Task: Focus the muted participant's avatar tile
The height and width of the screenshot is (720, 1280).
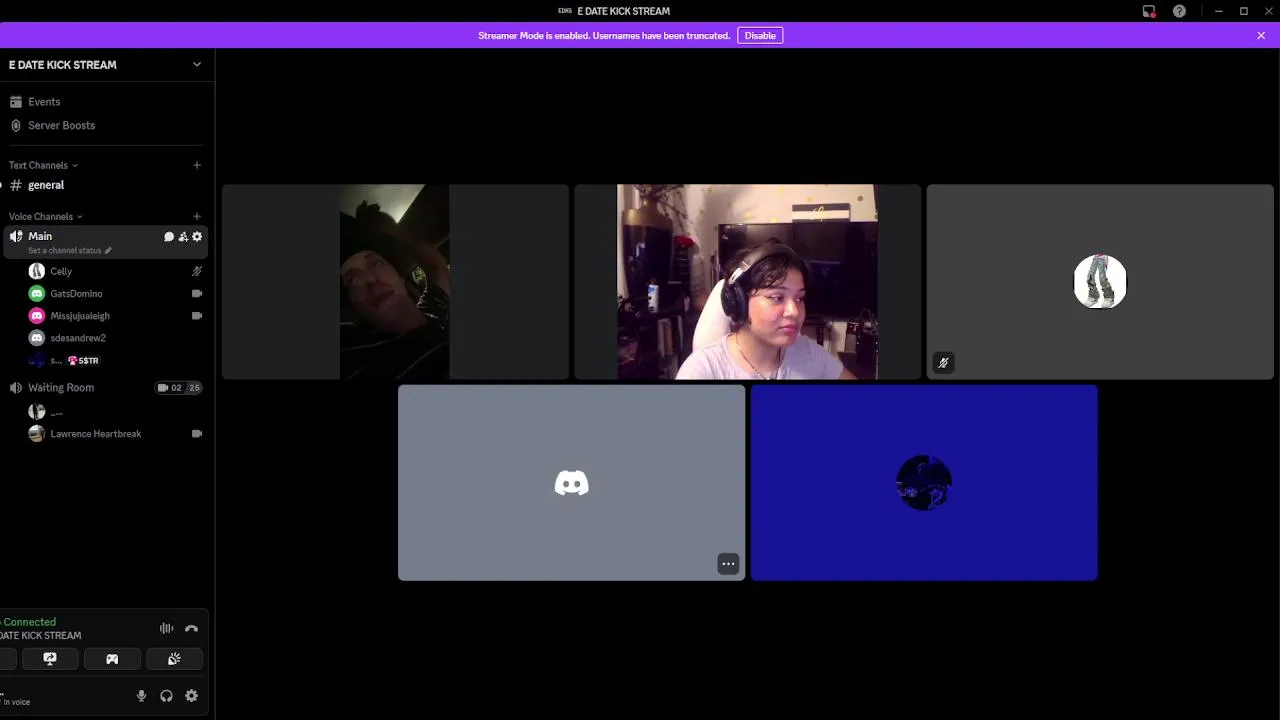Action: tap(1100, 282)
